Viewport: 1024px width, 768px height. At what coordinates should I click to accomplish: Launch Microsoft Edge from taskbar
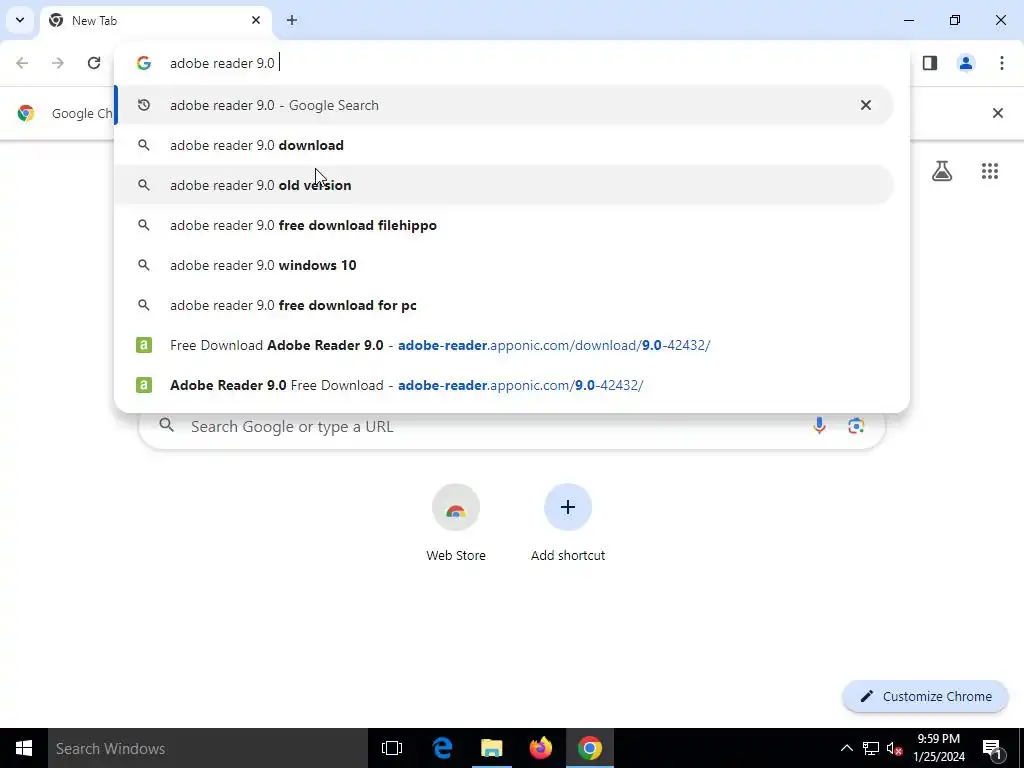pos(442,748)
